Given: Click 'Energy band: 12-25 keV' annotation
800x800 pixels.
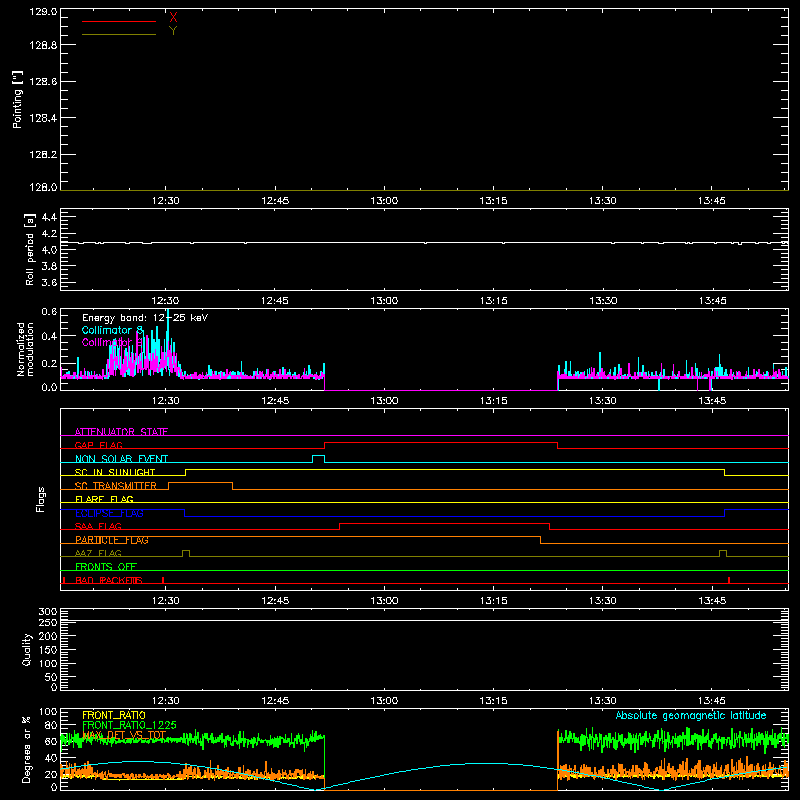Looking at the screenshot, I should 145,317.
